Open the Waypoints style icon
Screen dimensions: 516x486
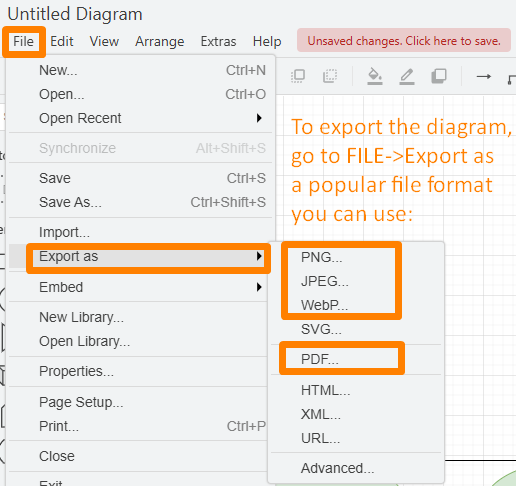coord(512,79)
